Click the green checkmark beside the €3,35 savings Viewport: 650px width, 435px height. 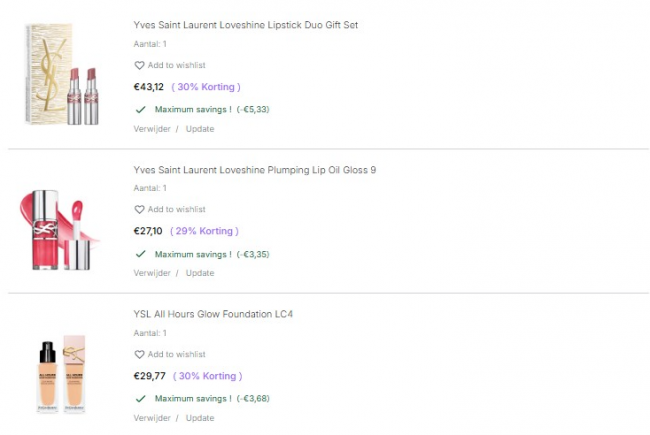(141, 254)
